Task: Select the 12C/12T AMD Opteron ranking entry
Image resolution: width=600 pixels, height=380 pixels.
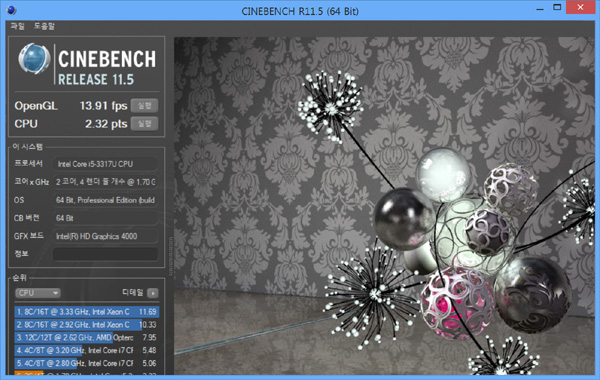Action: 86,338
